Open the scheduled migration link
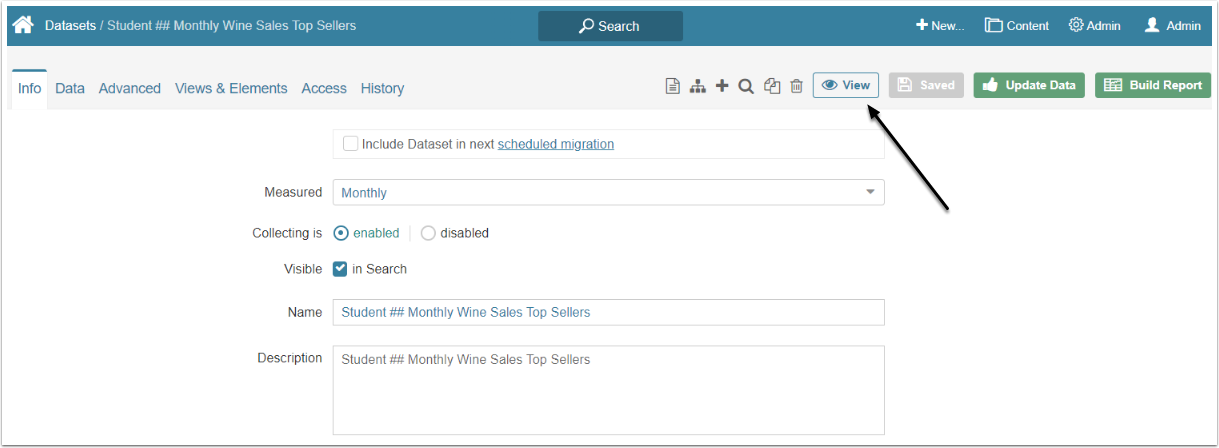Image resolution: width=1219 pixels, height=448 pixels. (556, 144)
